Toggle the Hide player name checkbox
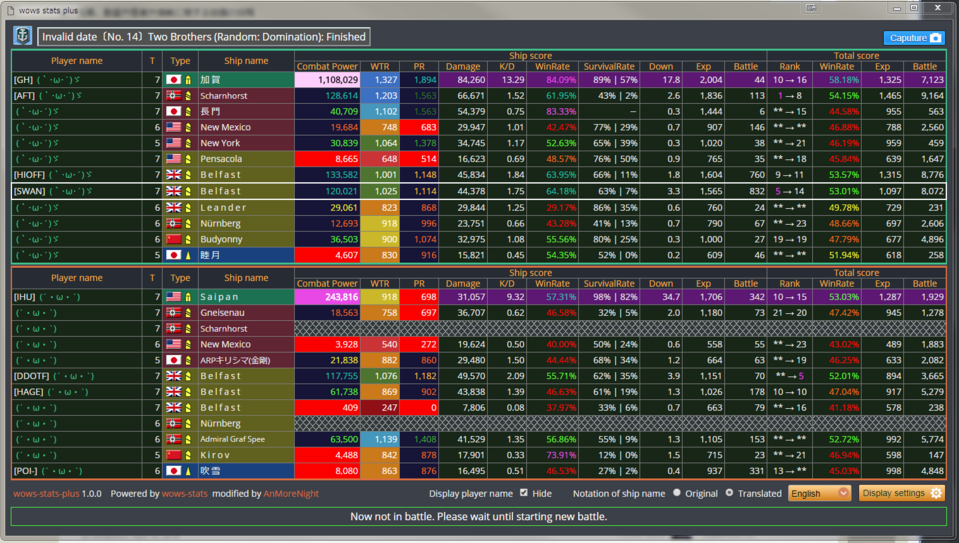Screen dimensions: 959x543 point(524,492)
